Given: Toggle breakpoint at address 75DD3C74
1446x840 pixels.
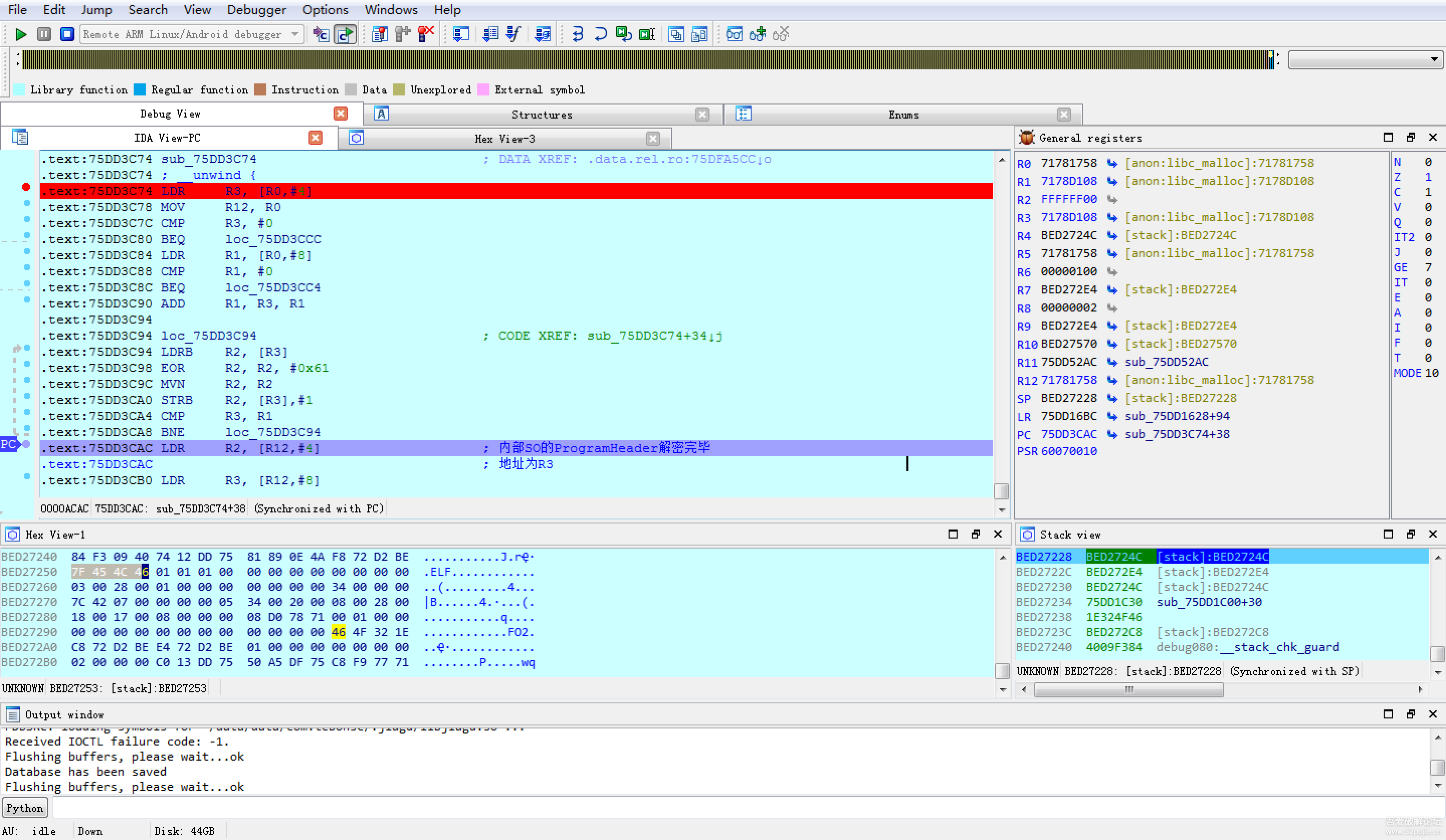Looking at the screenshot, I should [26, 187].
